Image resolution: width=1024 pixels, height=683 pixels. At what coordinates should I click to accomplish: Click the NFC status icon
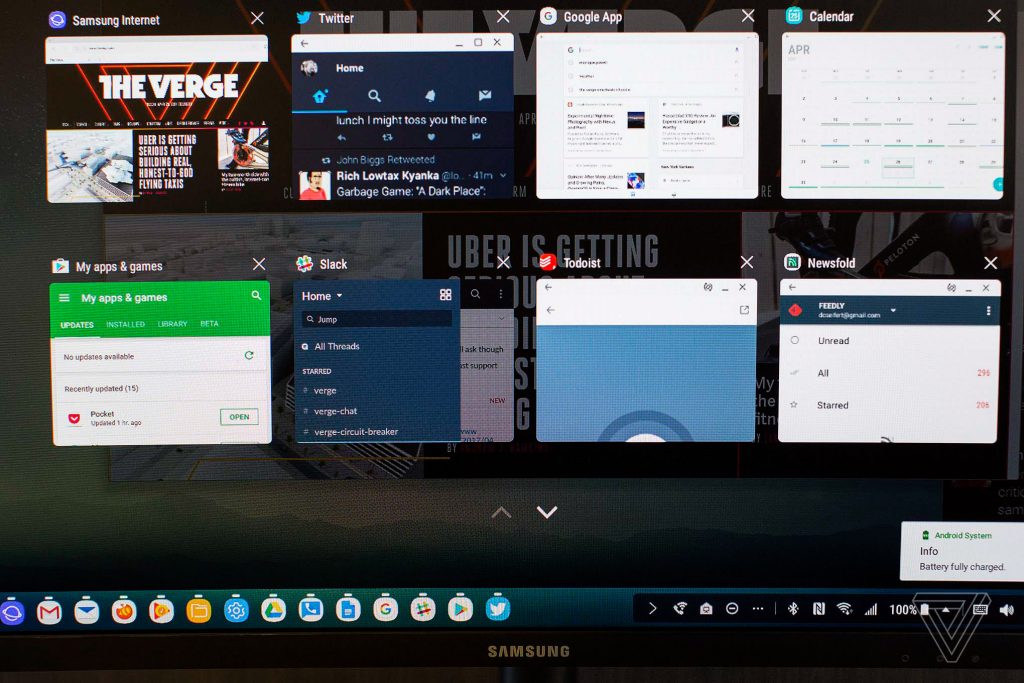(818, 609)
